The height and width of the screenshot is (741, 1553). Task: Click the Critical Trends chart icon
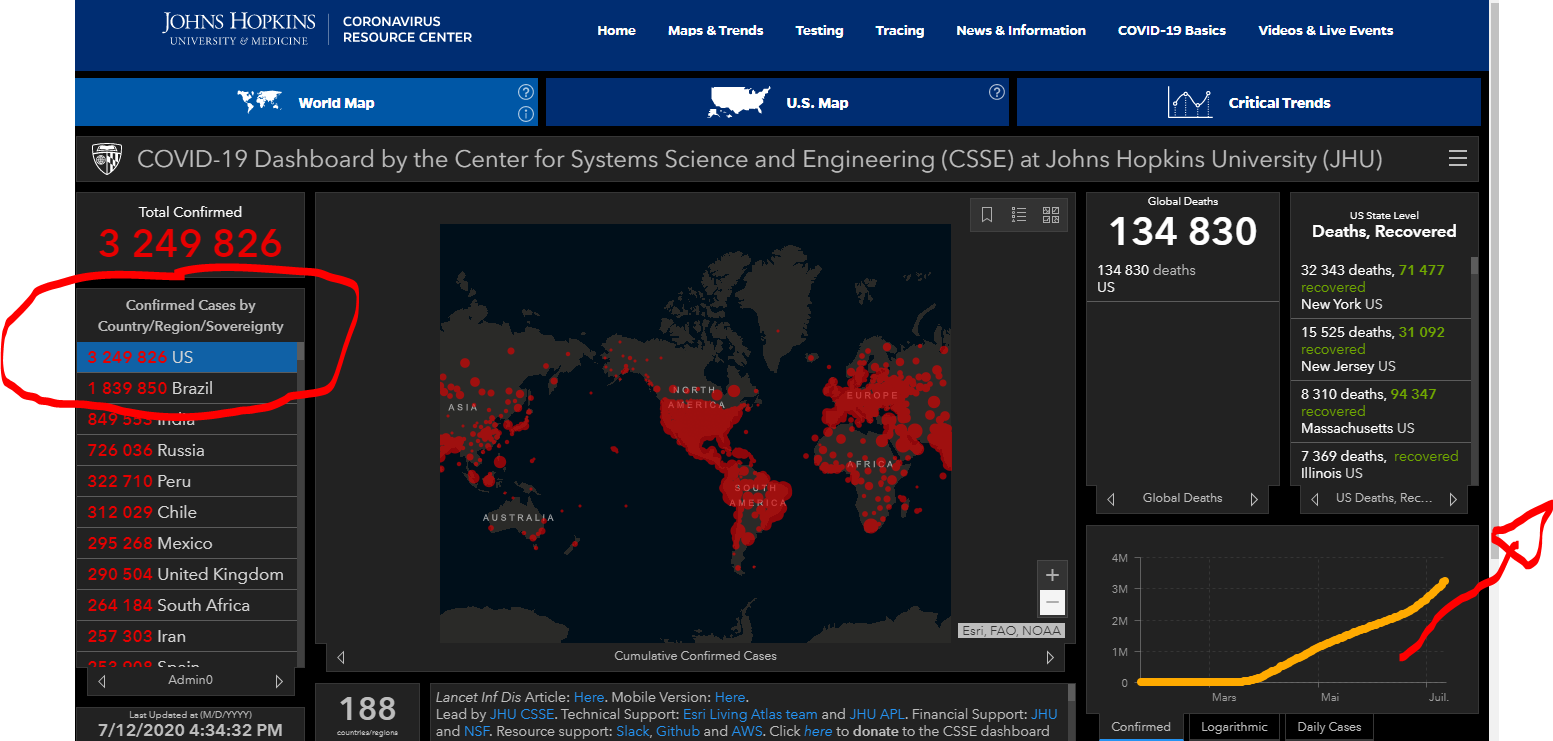1190,102
